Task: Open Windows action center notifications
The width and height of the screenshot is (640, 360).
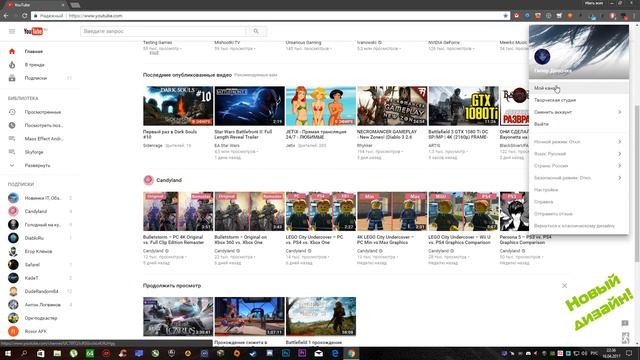Action: [x=629, y=353]
